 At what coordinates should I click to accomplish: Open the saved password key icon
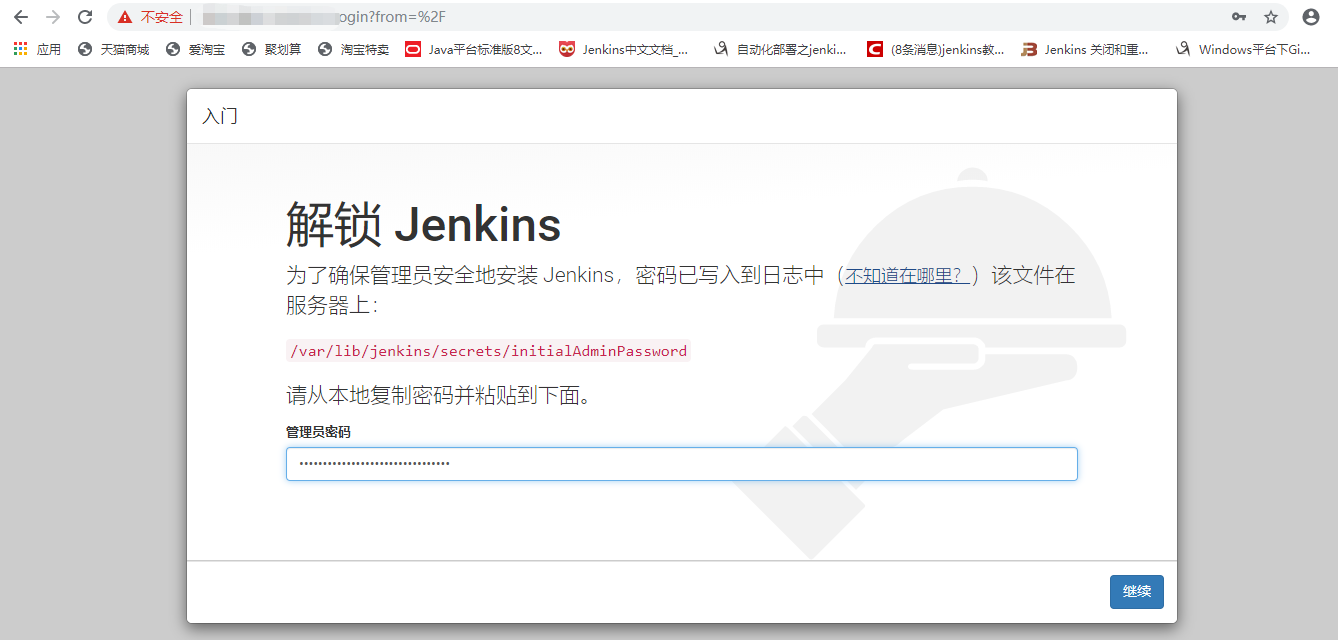[x=1239, y=17]
